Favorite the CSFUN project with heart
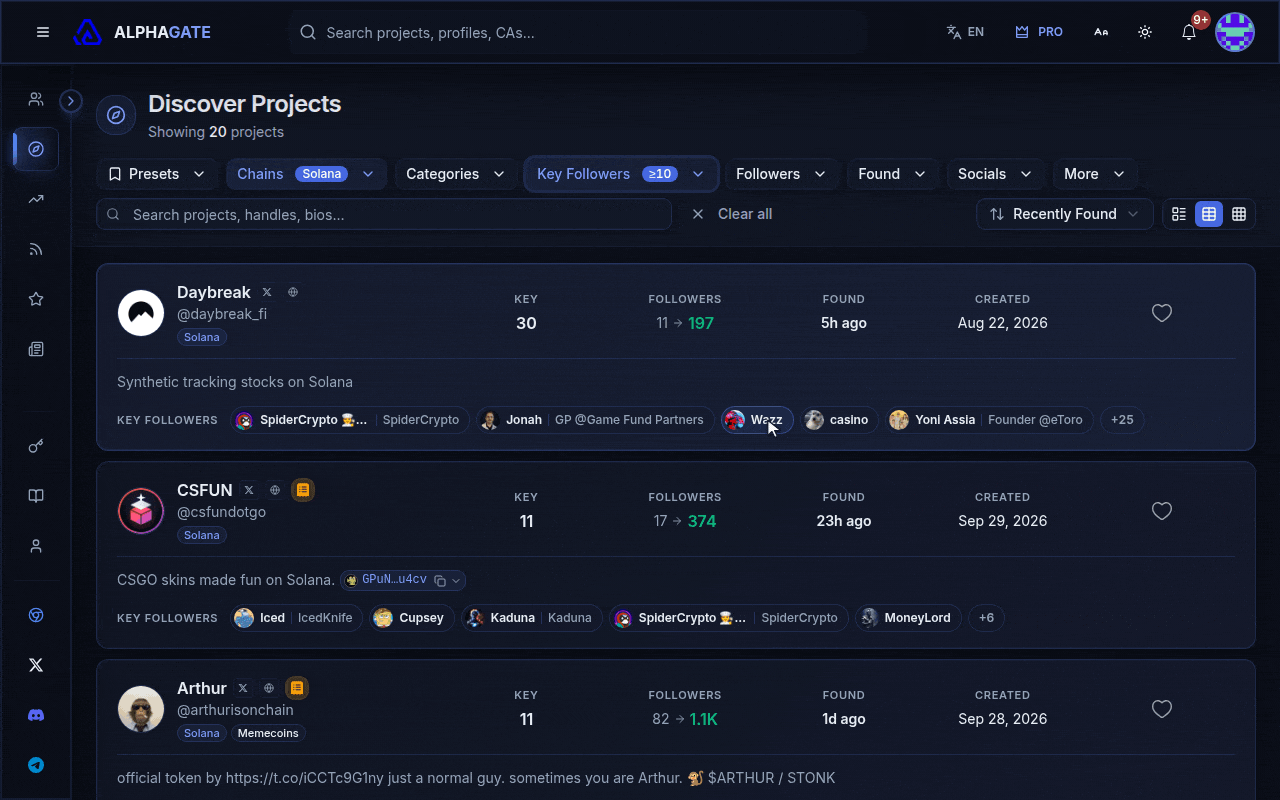1280x800 pixels. pyautogui.click(x=1162, y=511)
